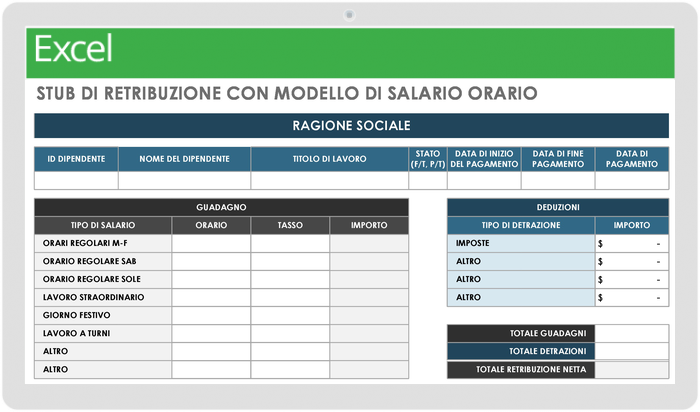The height and width of the screenshot is (412, 700).
Task: Select the GUADAGNO section header
Action: [221, 207]
